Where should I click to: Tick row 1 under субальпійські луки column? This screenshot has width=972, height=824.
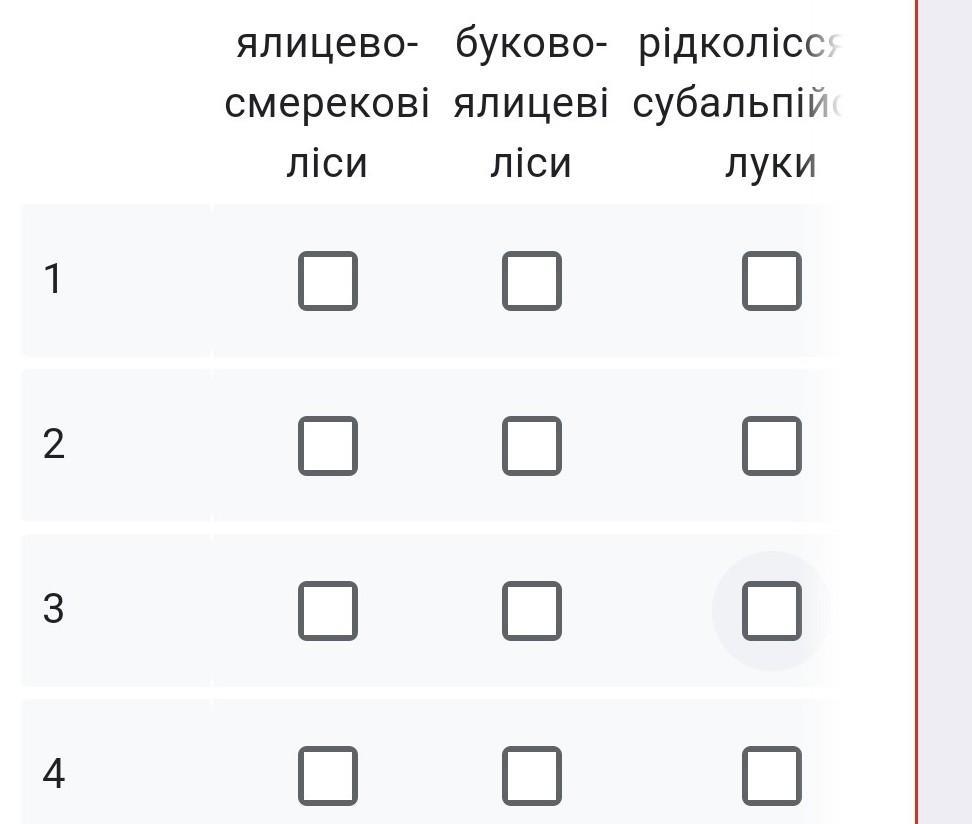(x=771, y=281)
